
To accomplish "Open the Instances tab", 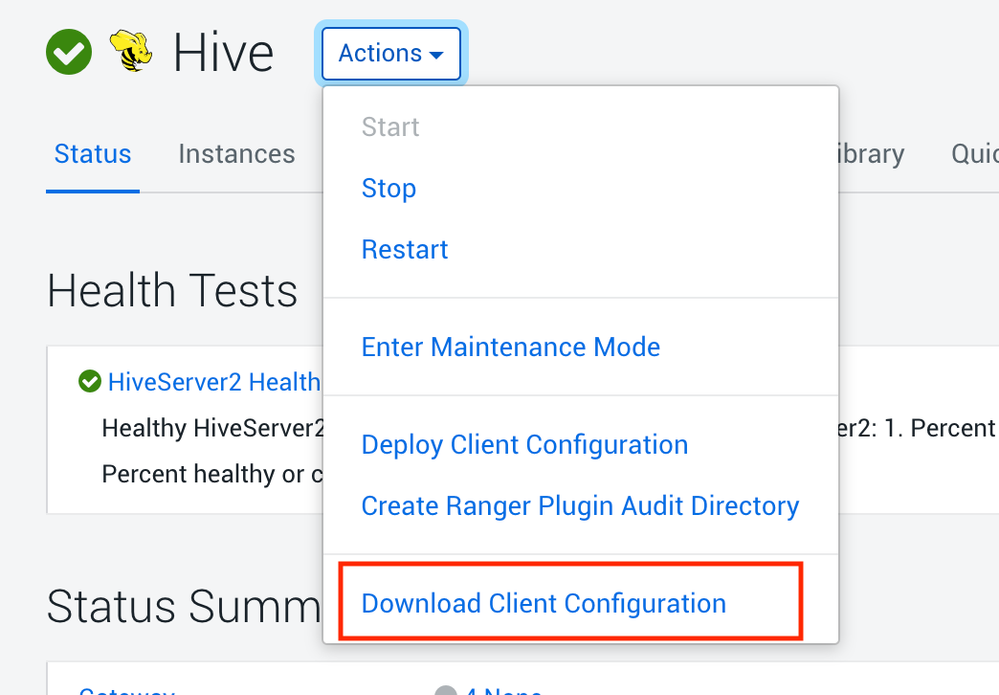I will point(237,154).
